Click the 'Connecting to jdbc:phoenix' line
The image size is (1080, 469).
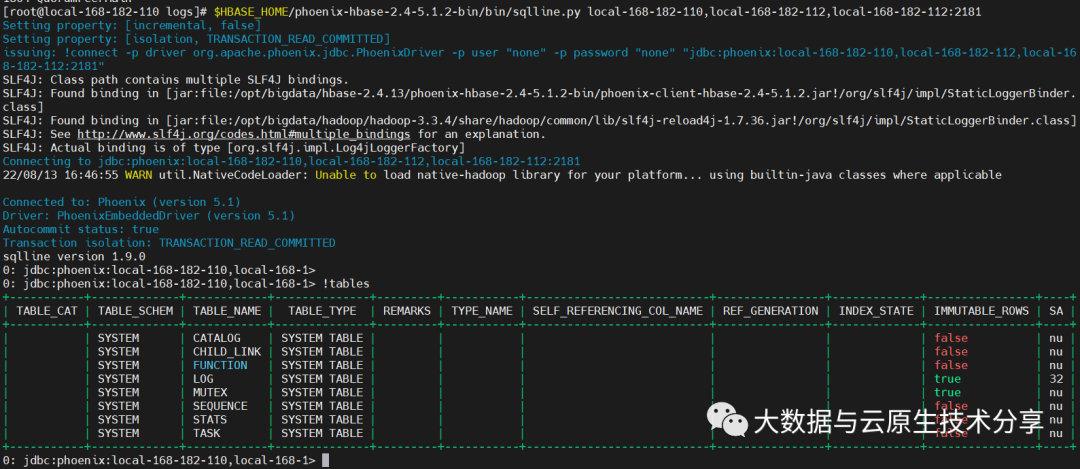click(291, 162)
